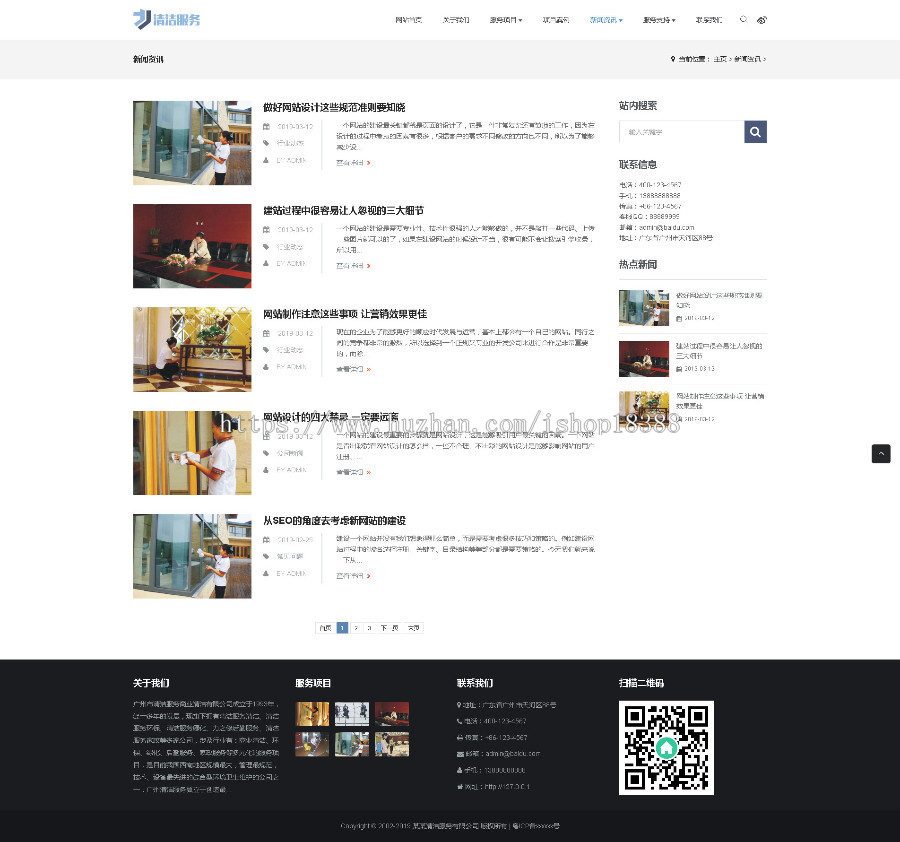Open article 从SEO的角度去考虑新网站的建设
This screenshot has height=842, width=900.
click(x=334, y=521)
